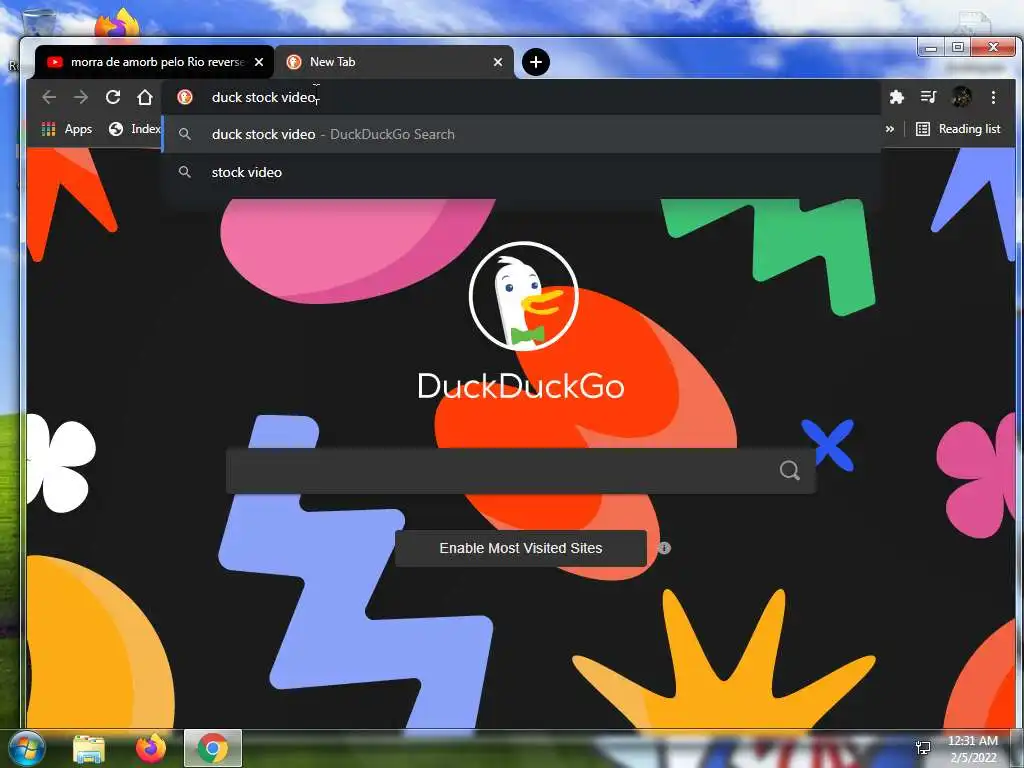The image size is (1024, 768).
Task: Open a new tab with plus button
Action: tap(536, 62)
